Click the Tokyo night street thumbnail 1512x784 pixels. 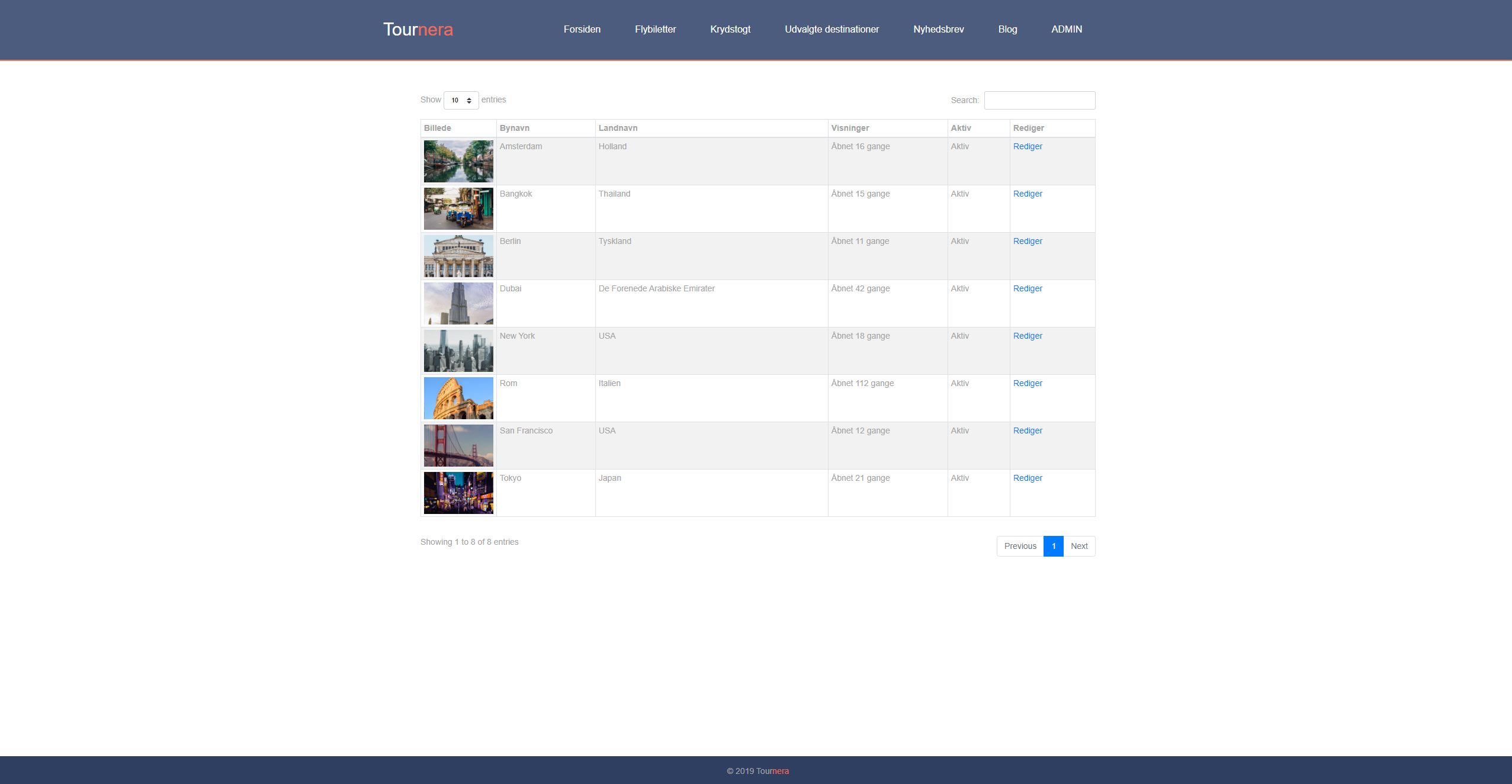point(458,493)
